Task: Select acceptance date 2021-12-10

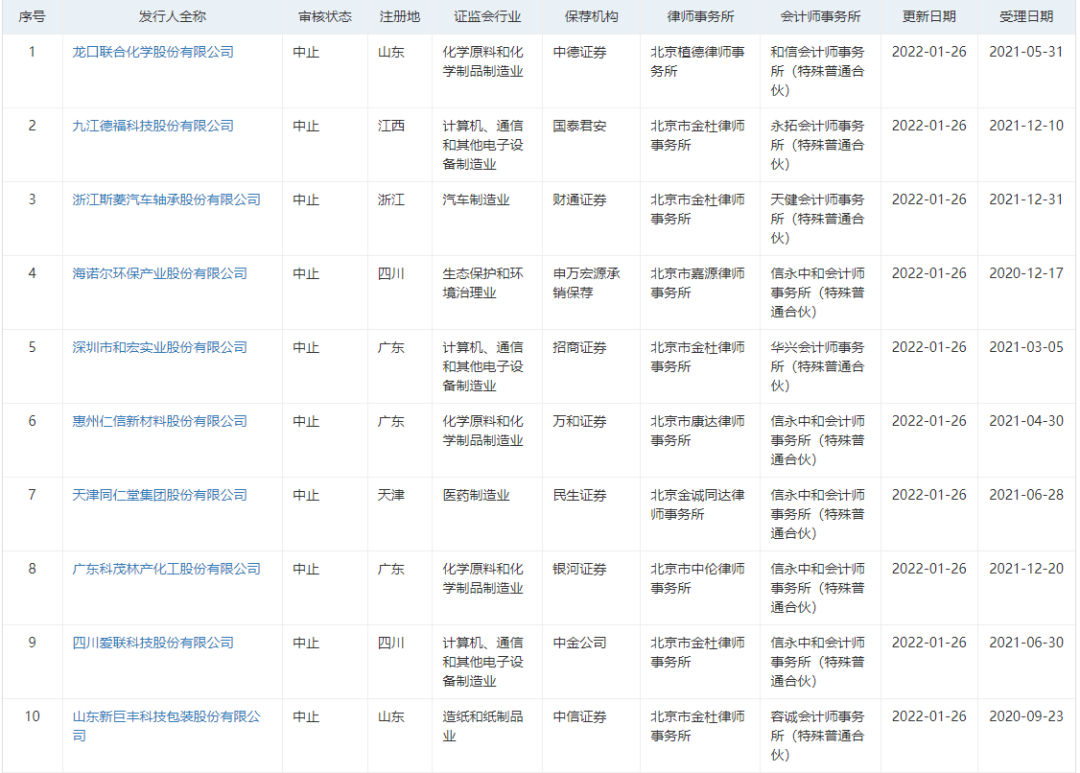Action: 1026,125
